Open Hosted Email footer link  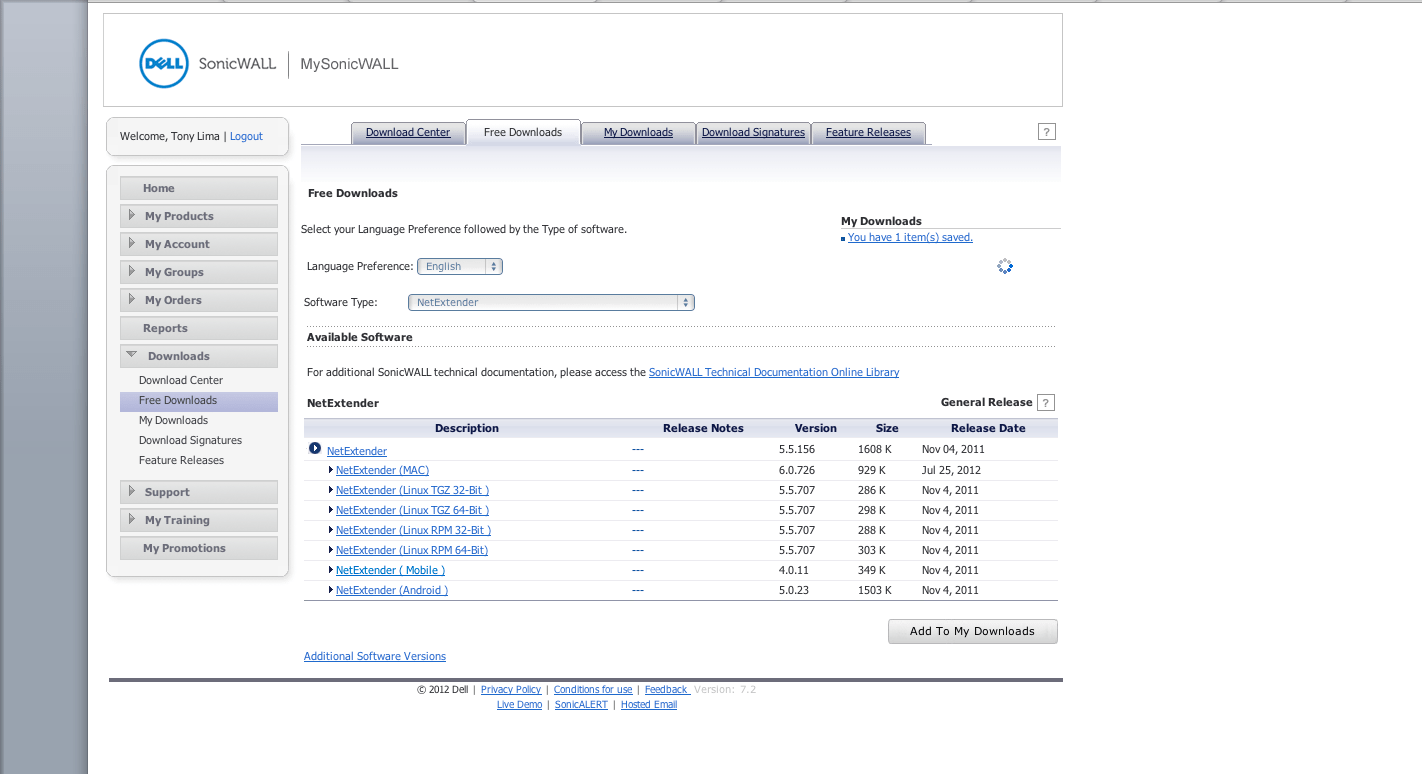[649, 705]
